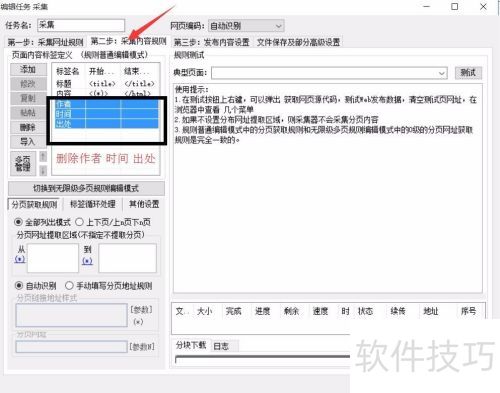This screenshot has height=393, width=500.
Task: Click the 剩余 column header
Action: (x=291, y=311)
